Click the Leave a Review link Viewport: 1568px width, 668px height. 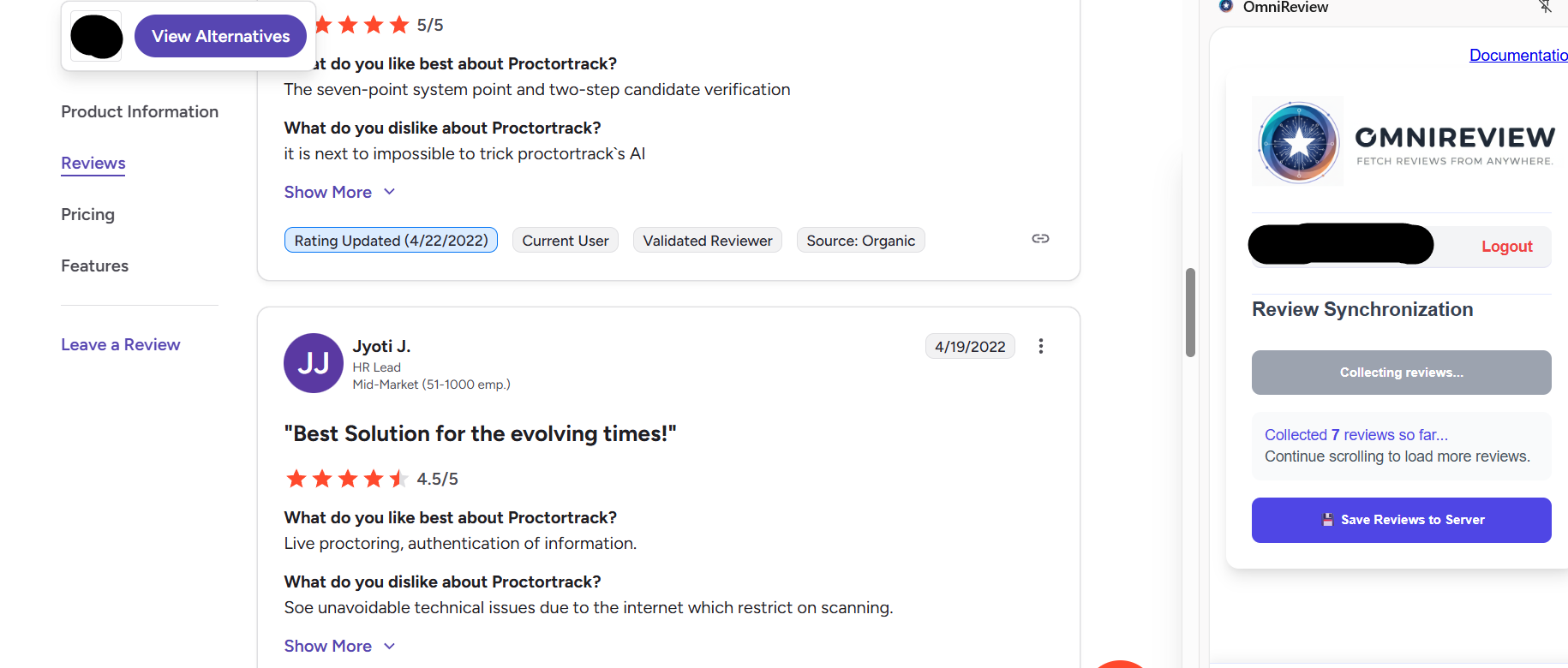[x=121, y=344]
